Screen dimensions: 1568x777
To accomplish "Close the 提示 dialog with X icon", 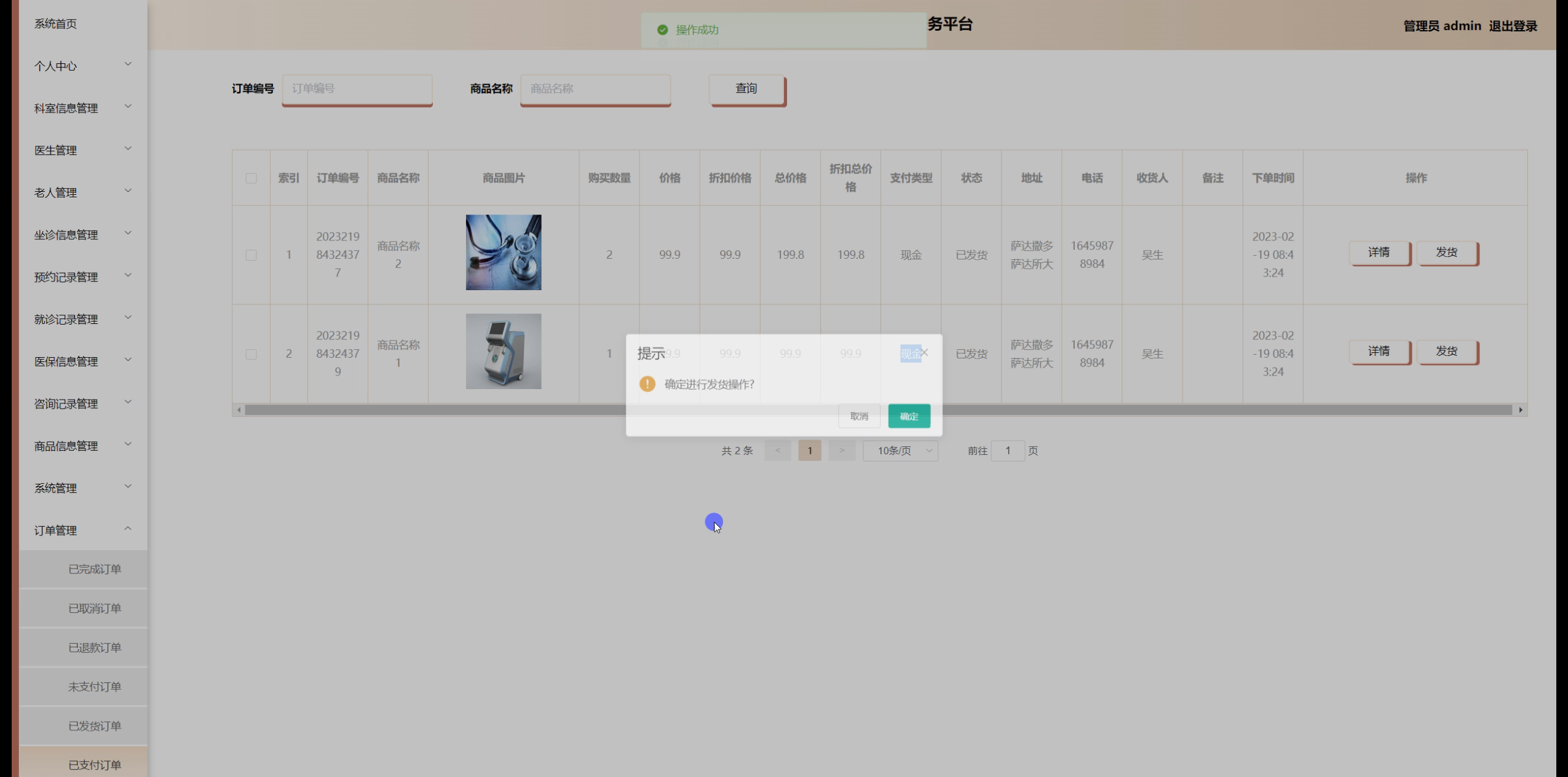I will (924, 352).
